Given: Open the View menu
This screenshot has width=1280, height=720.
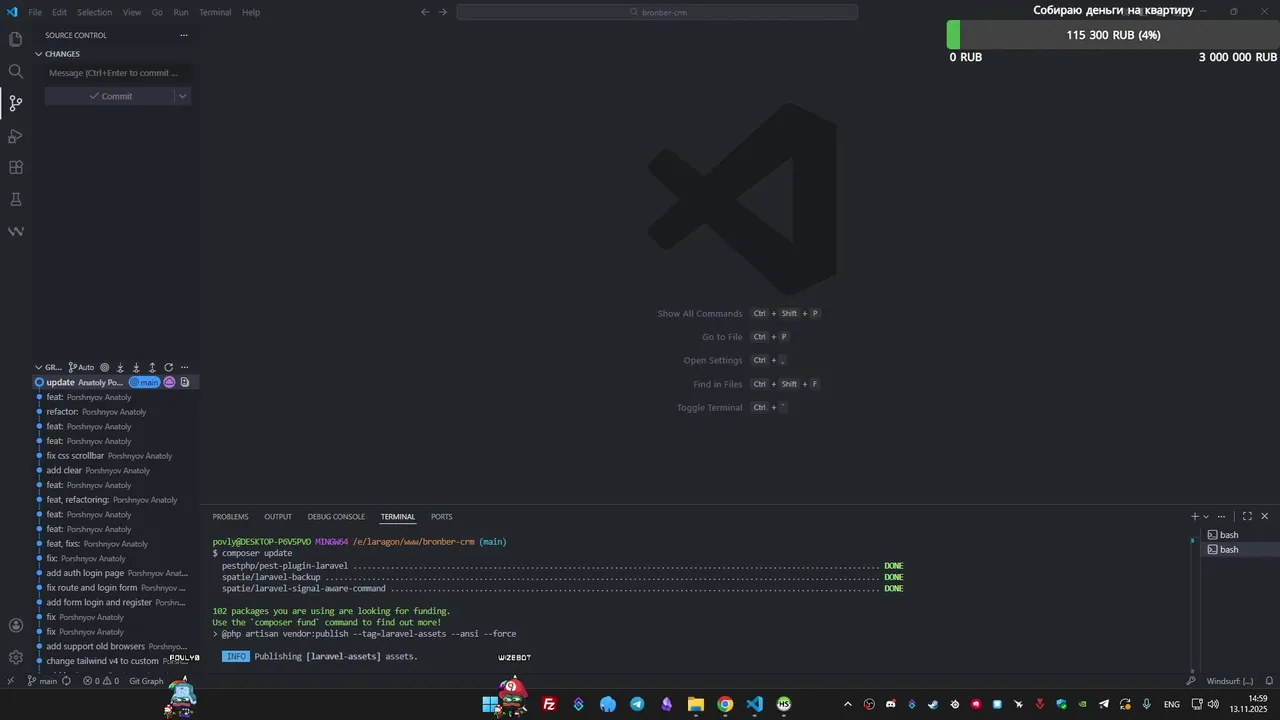Looking at the screenshot, I should coord(132,12).
